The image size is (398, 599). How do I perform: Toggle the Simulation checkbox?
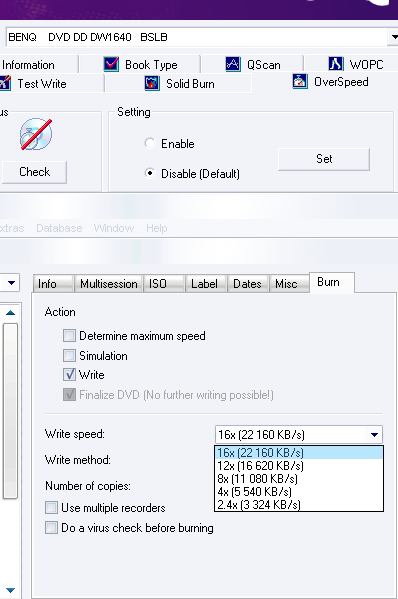point(69,356)
